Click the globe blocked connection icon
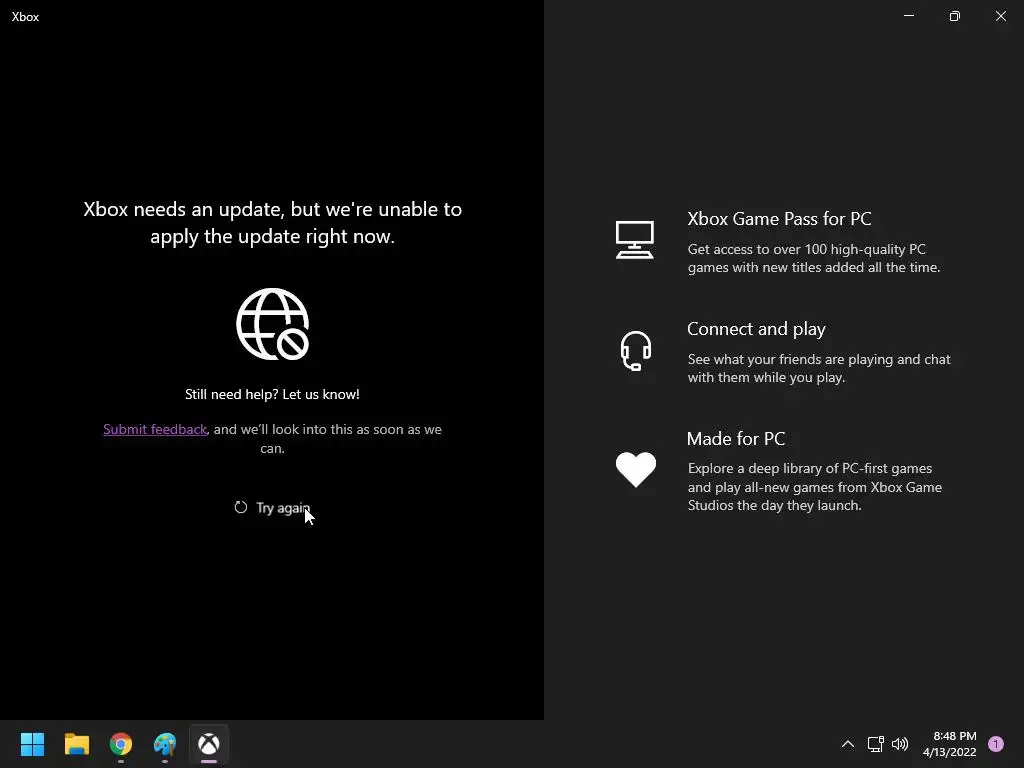1024x768 pixels. pos(272,324)
